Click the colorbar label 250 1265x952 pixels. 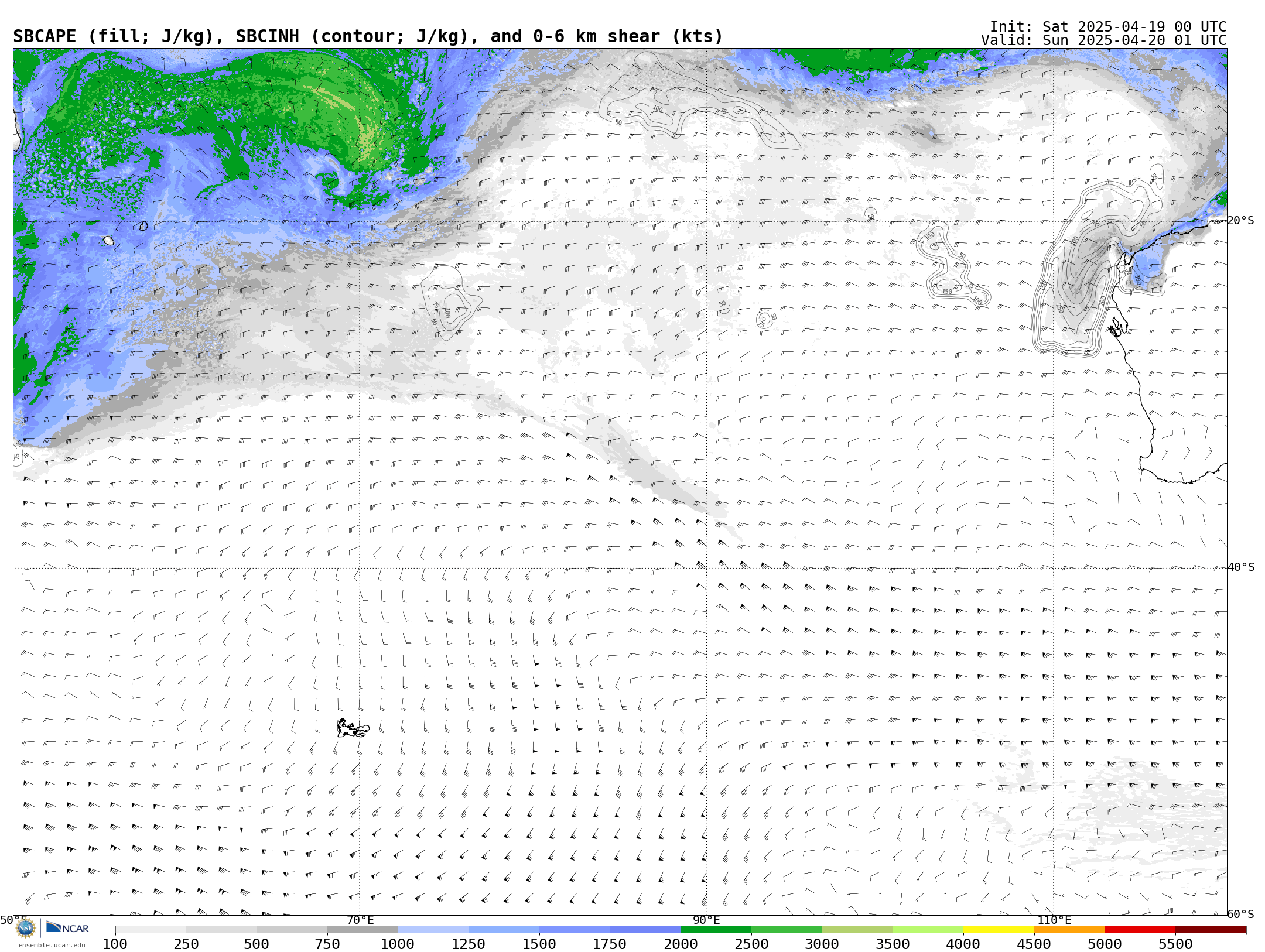[x=186, y=944]
